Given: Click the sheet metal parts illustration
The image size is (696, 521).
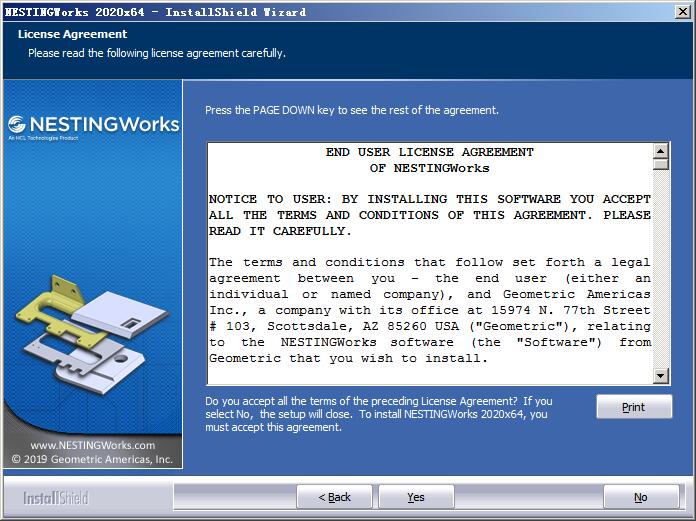Looking at the screenshot, I should [92, 335].
